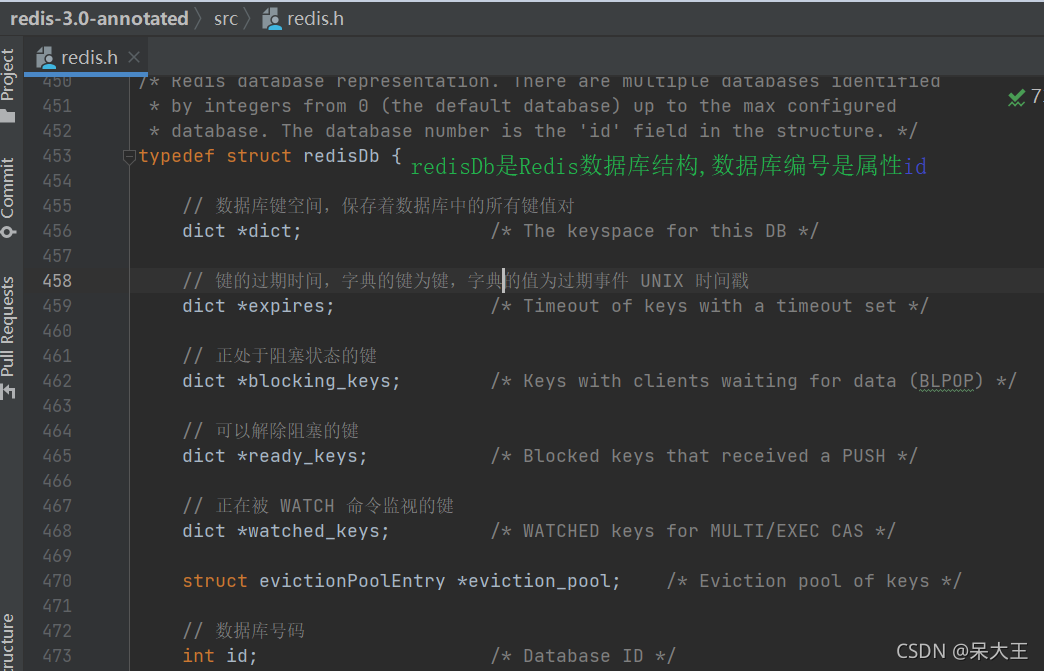Click the redisDb struct name
This screenshot has width=1044, height=671.
pyautogui.click(x=341, y=156)
